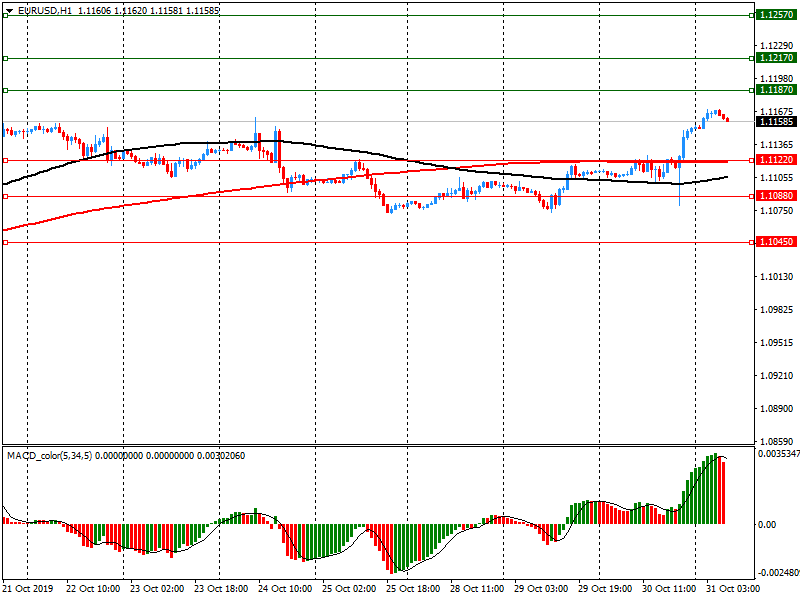
Task: Click left handle of the 1.11220 red line
Action: (x=5, y=160)
